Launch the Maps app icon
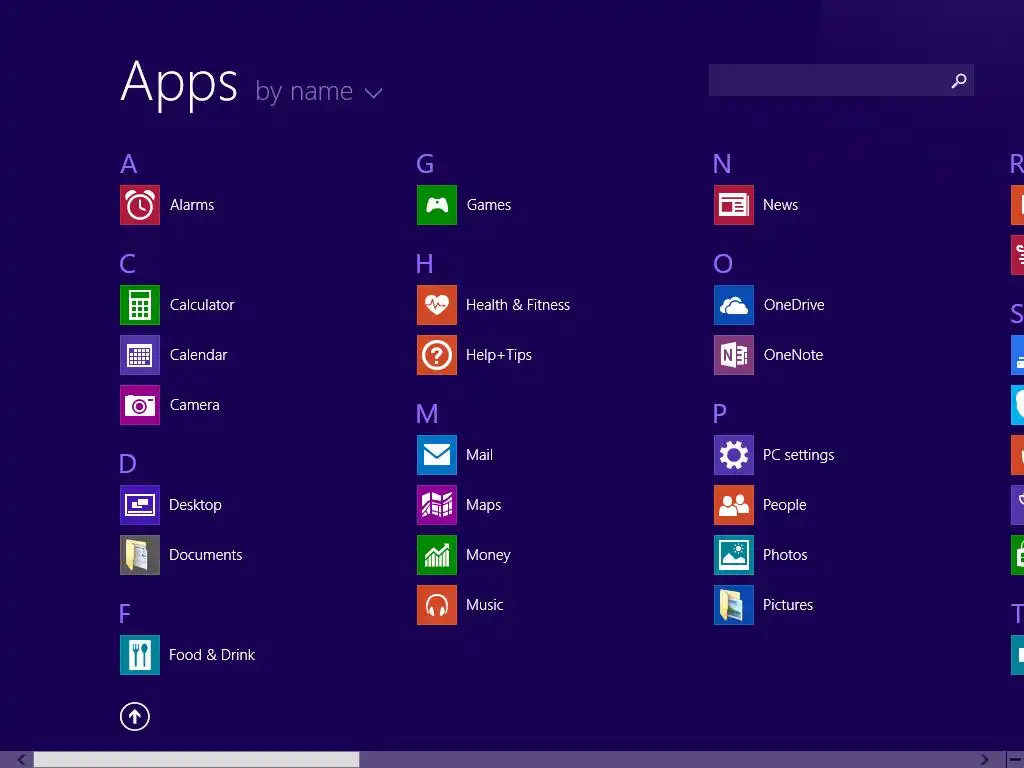Image resolution: width=1024 pixels, height=768 pixels. (437, 505)
